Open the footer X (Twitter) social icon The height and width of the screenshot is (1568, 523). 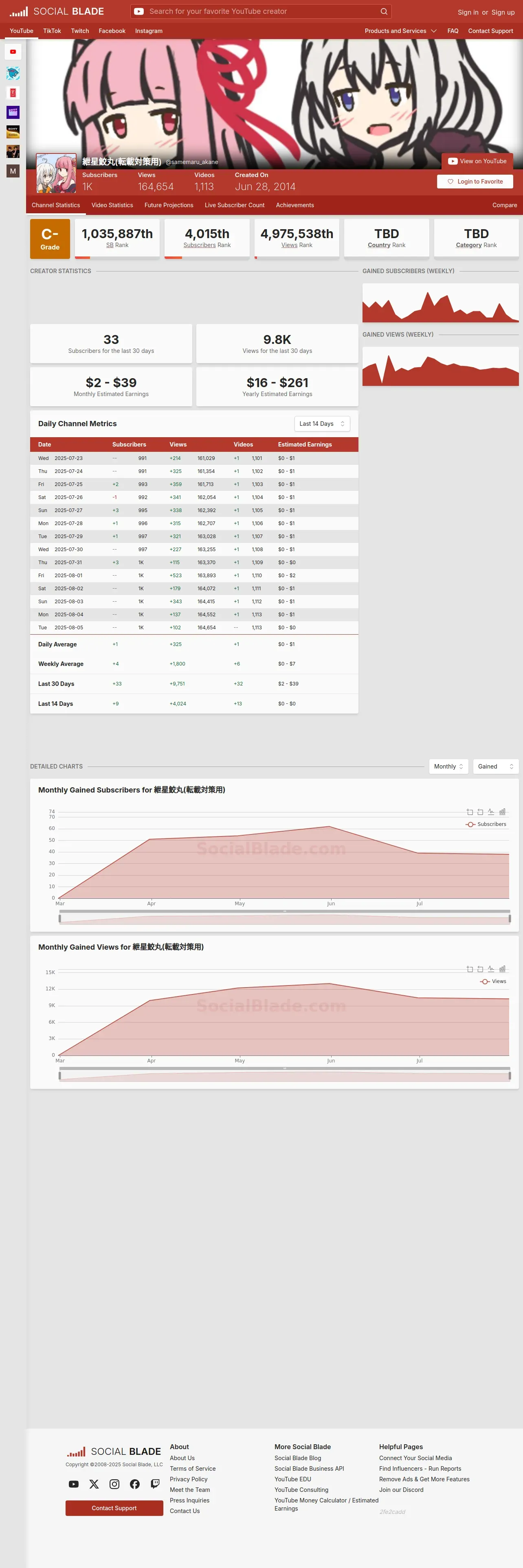coord(94,1484)
